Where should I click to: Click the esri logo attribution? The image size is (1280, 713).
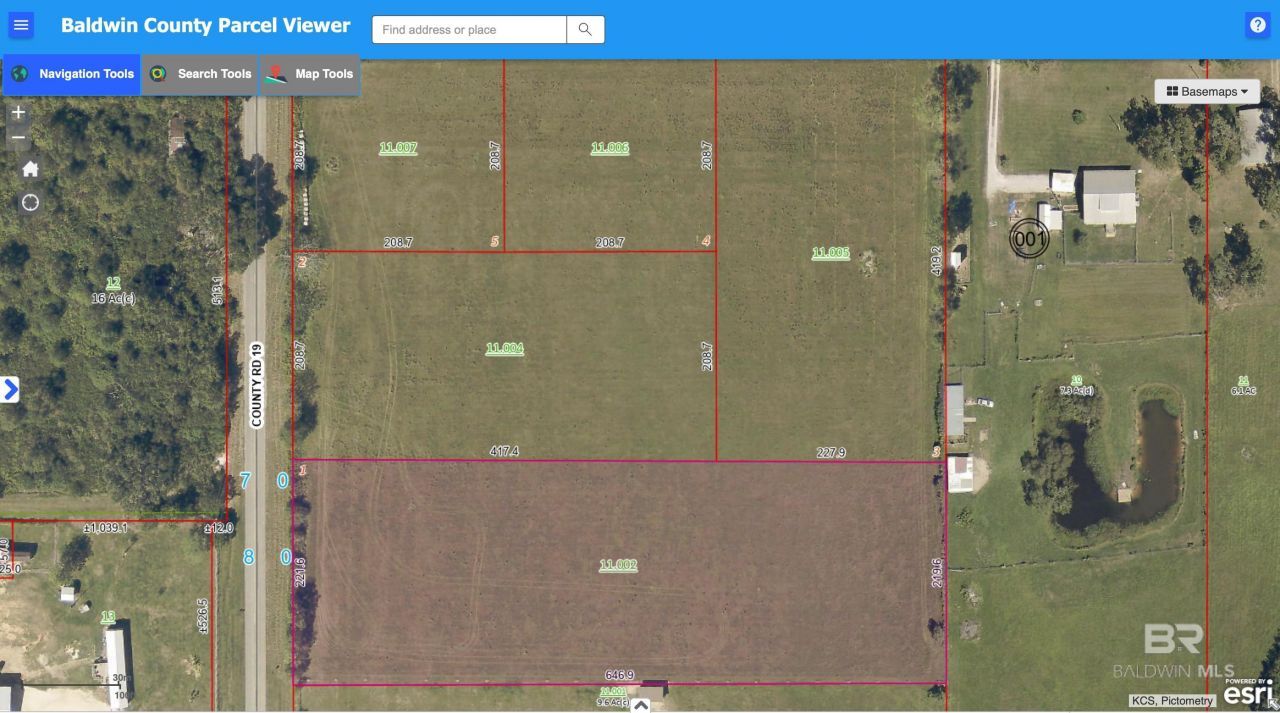coord(1247,691)
